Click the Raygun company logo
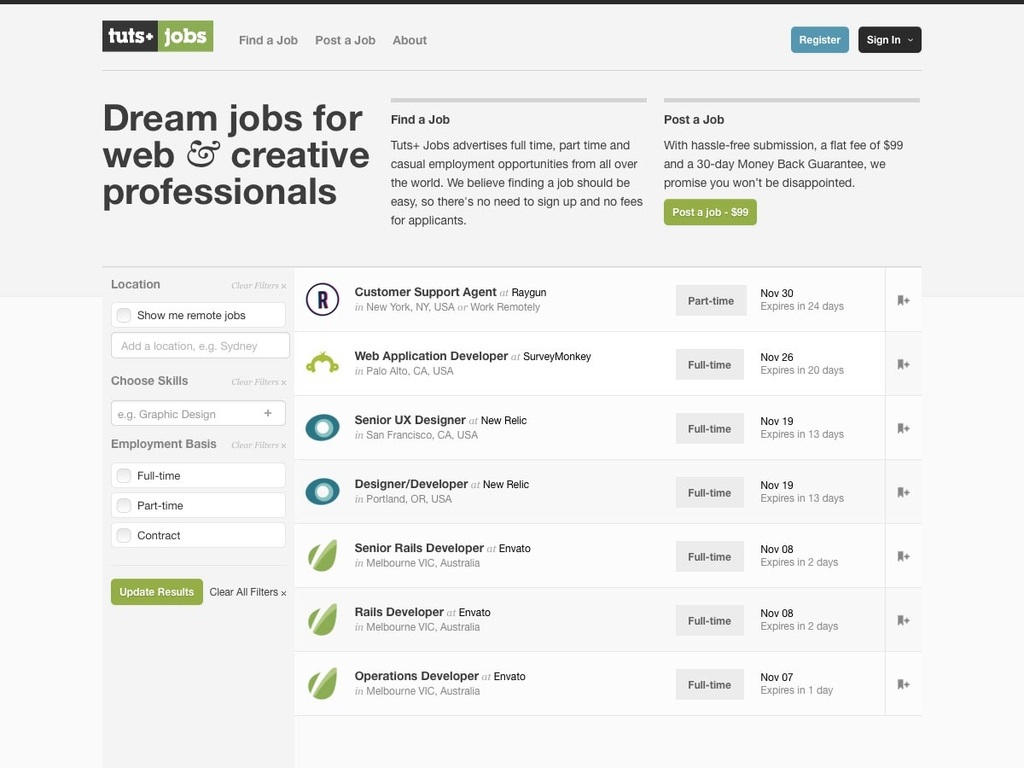 (x=323, y=300)
